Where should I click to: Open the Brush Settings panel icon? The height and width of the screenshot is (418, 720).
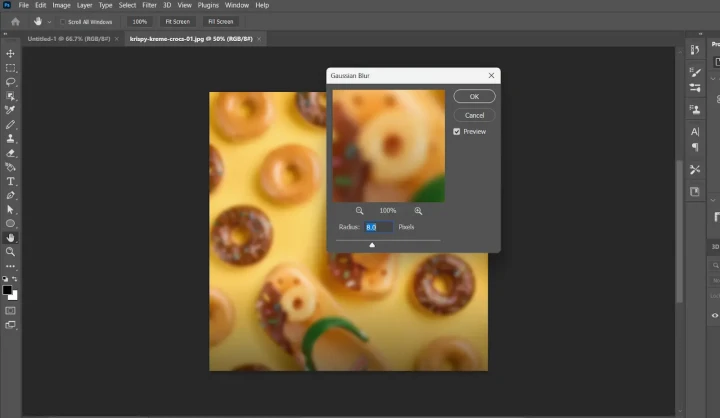(695, 87)
